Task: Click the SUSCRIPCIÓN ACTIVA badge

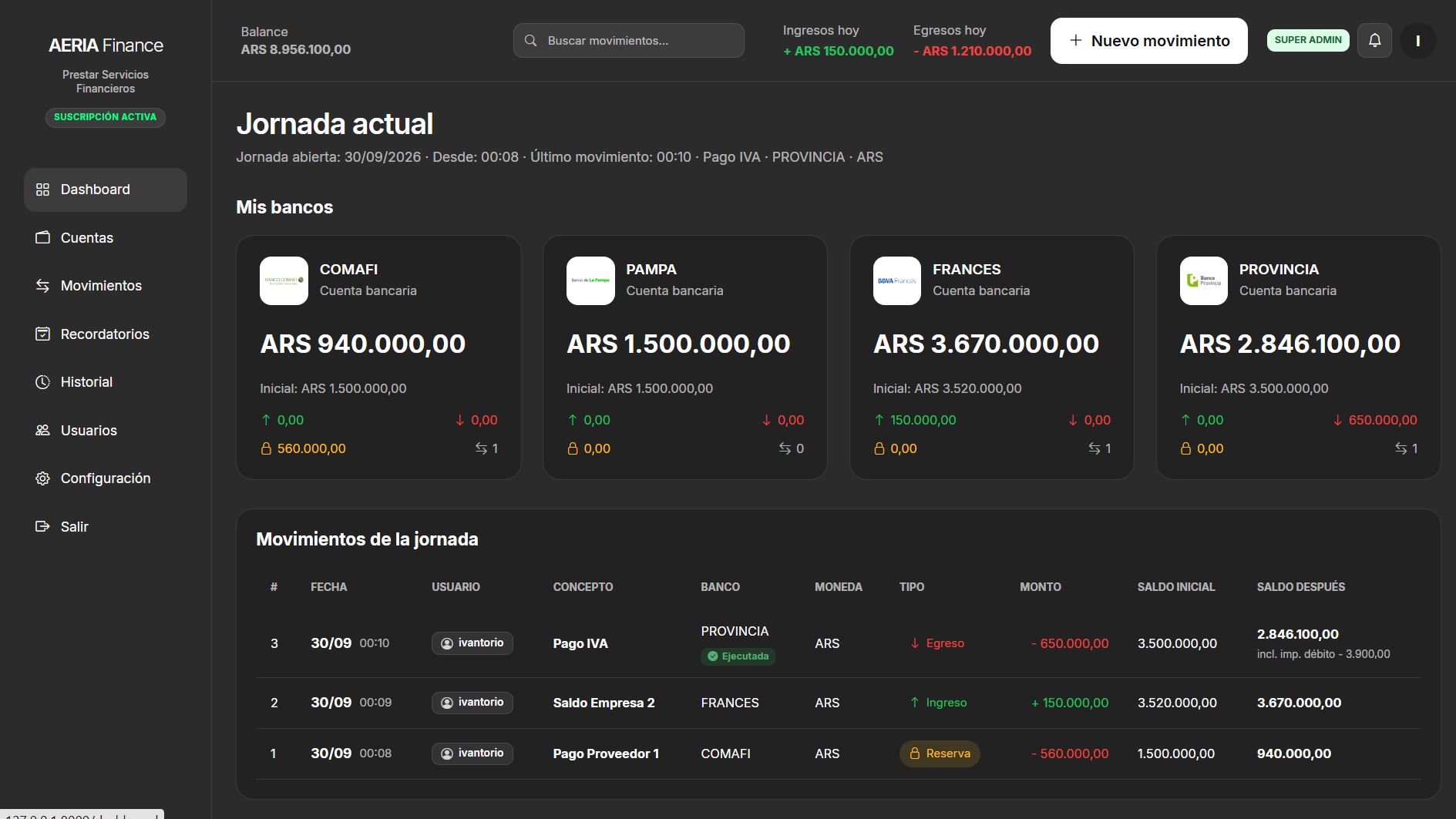Action: (106, 117)
